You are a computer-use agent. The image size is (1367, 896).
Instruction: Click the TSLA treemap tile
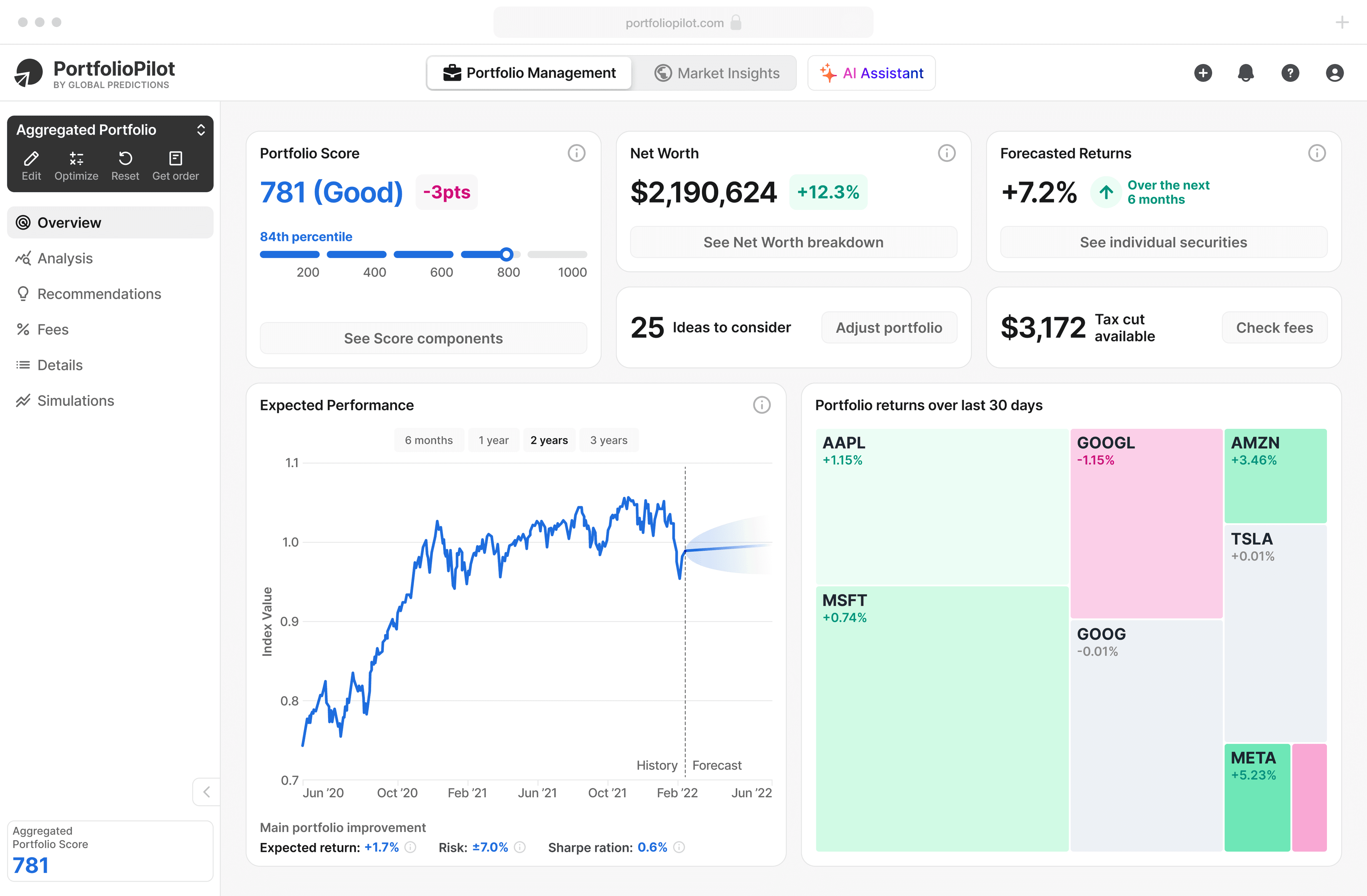pos(1275,633)
